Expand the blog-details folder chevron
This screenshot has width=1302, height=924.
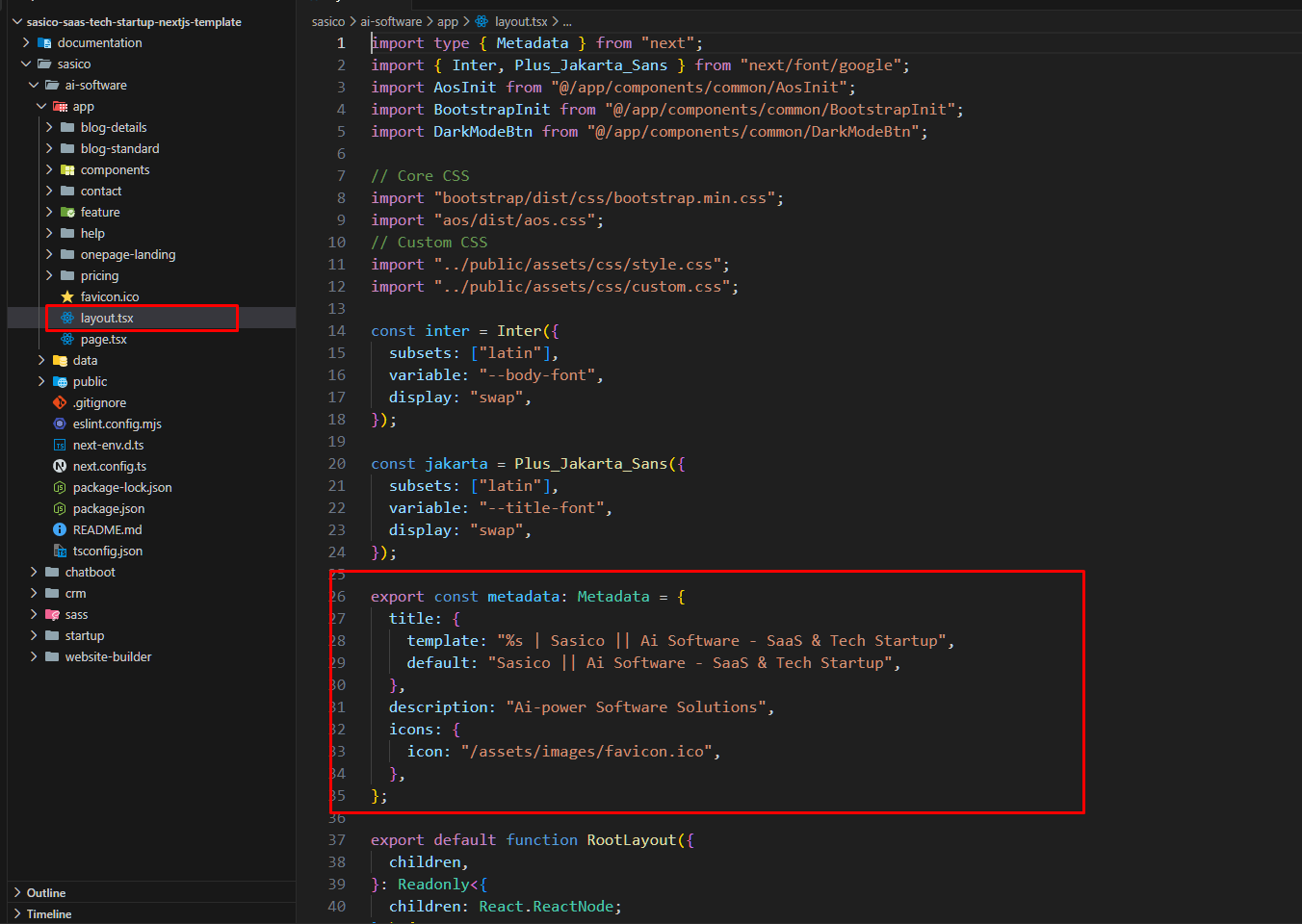[x=49, y=127]
